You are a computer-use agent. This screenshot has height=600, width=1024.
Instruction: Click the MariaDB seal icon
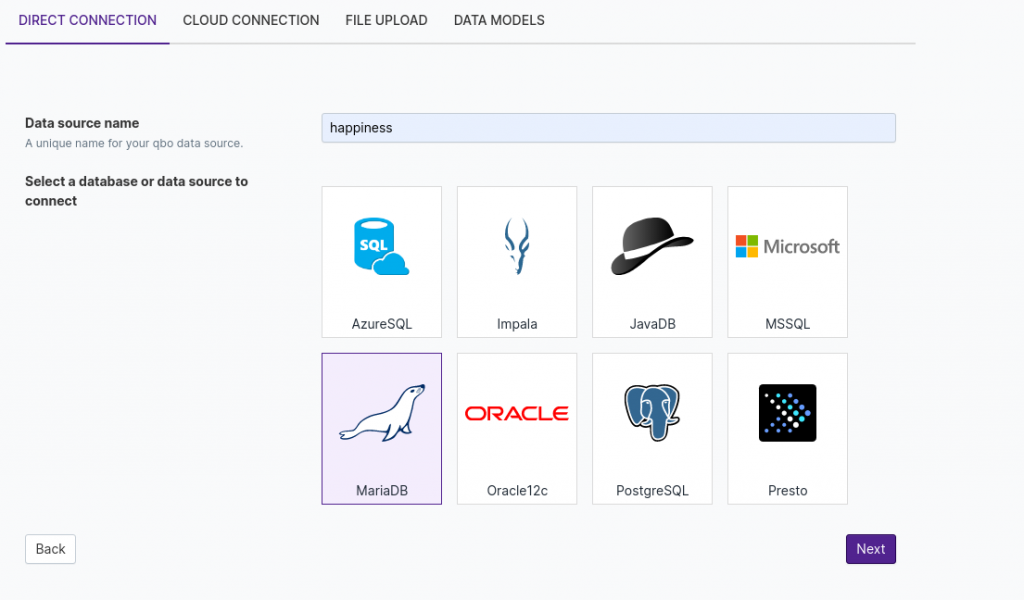[381, 413]
